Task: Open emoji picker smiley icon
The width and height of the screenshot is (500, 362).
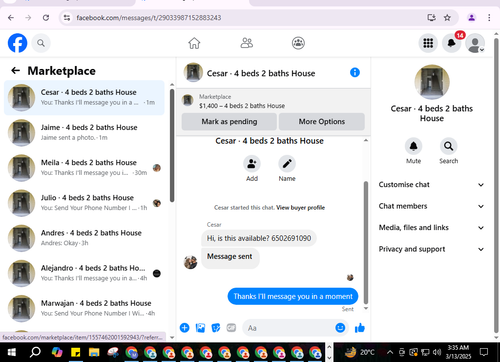Action: tap(340, 328)
